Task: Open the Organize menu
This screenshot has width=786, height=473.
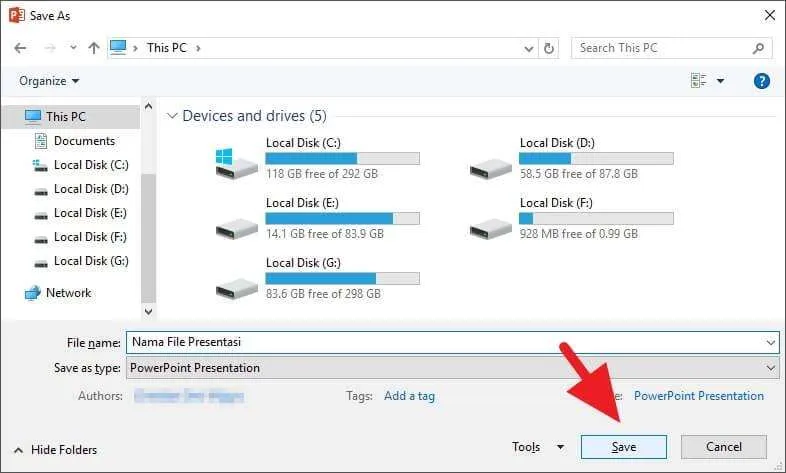Action: pyautogui.click(x=49, y=81)
